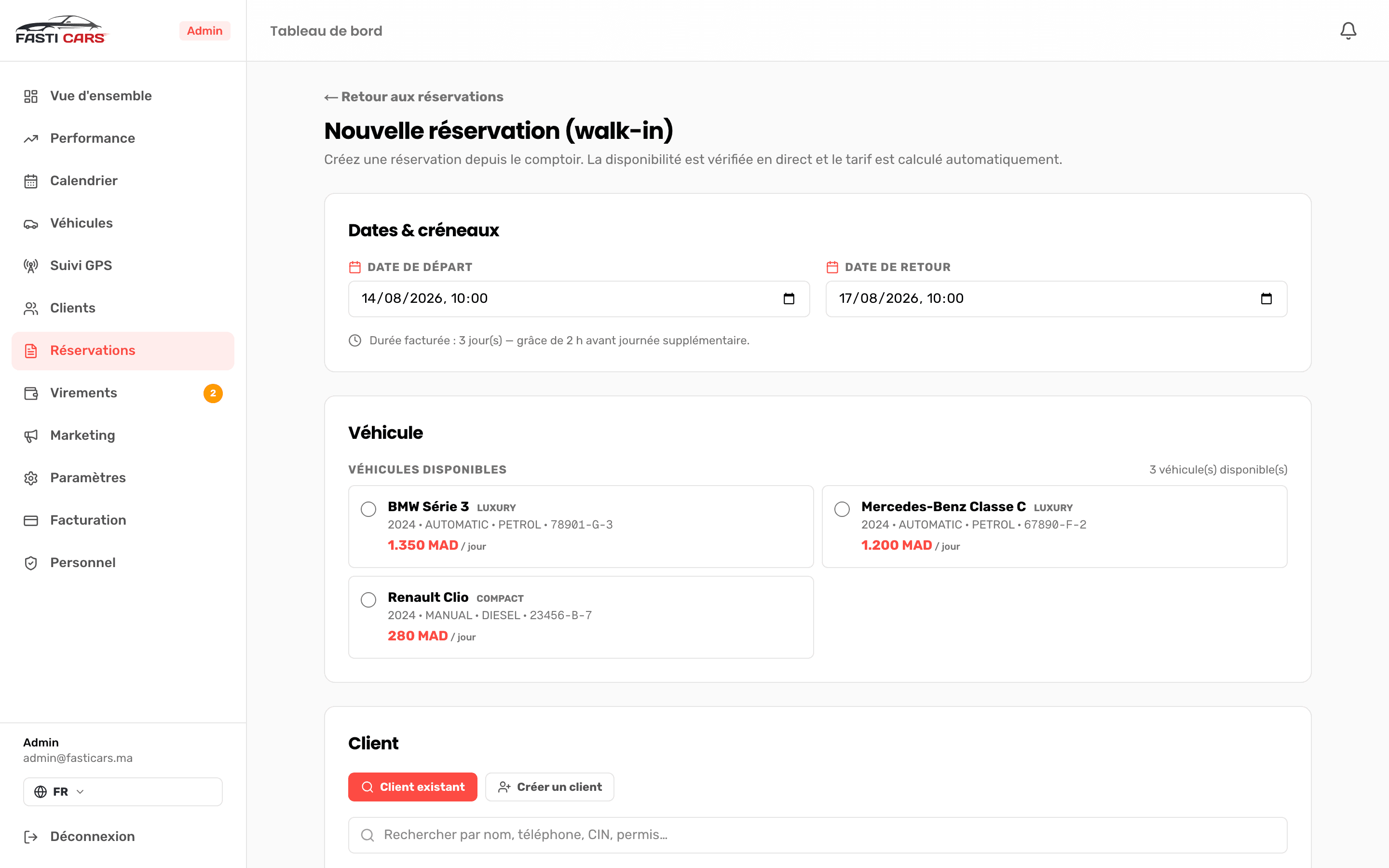
Task: Go to the Performance section
Action: (123, 138)
